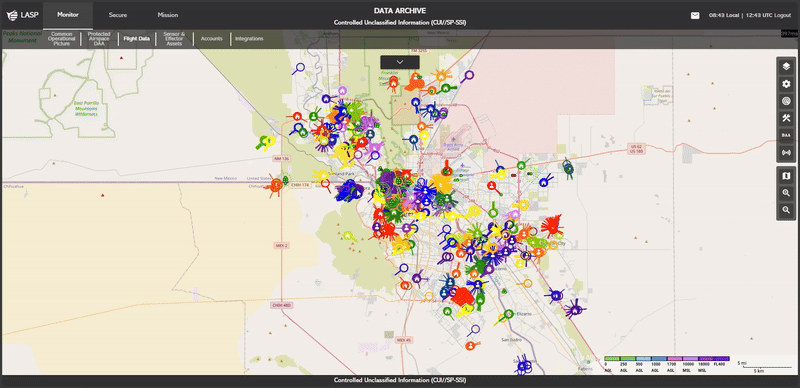Click the 08:43 Local time display
The height and width of the screenshot is (388, 800).
click(723, 15)
